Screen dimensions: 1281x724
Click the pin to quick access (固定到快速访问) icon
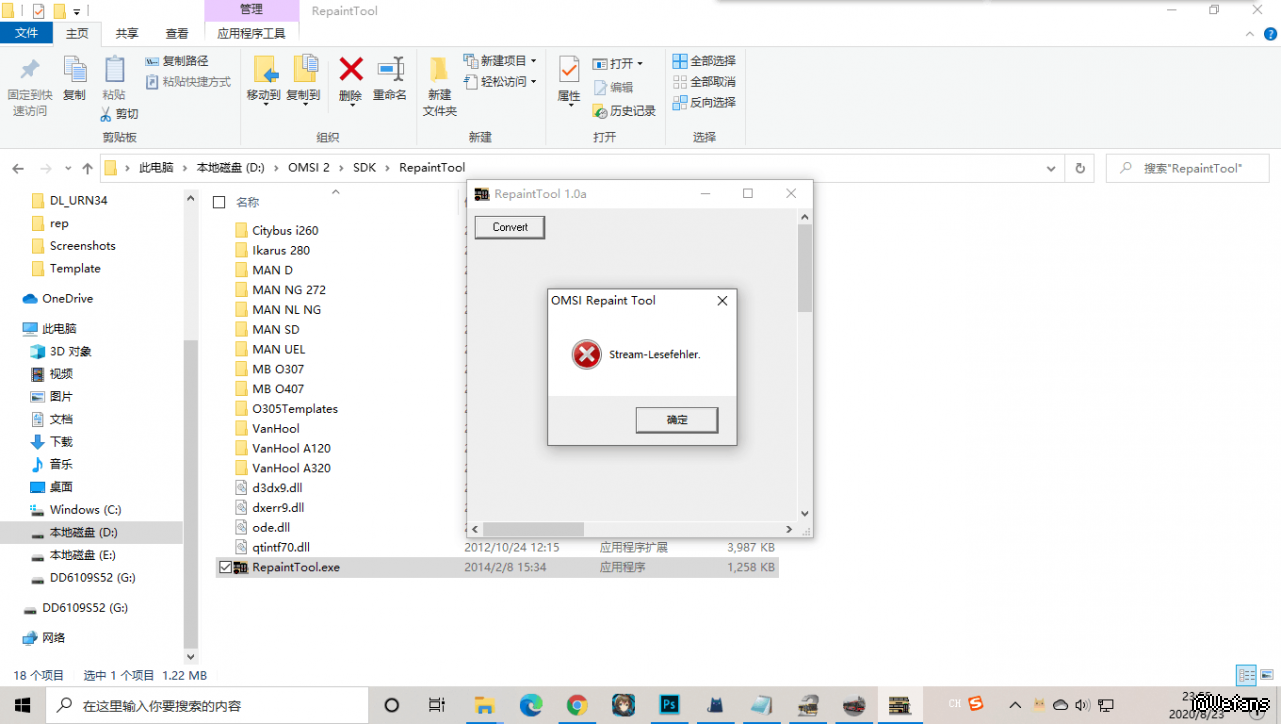[x=30, y=70]
